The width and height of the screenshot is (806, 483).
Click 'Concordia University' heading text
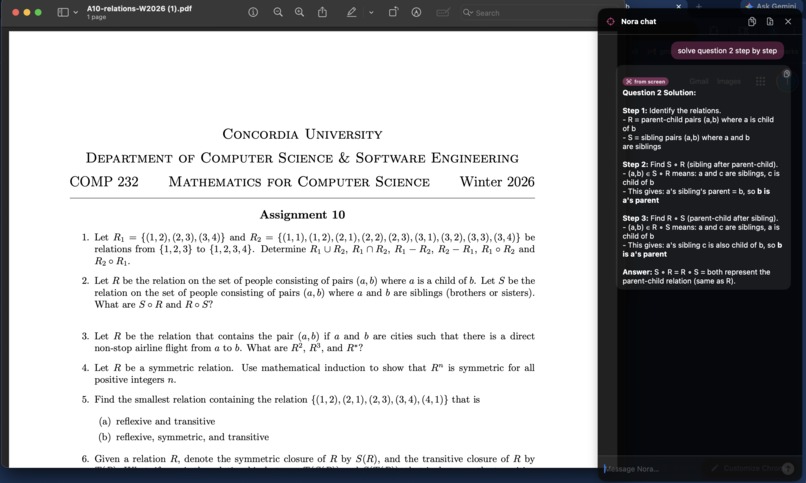(302, 134)
